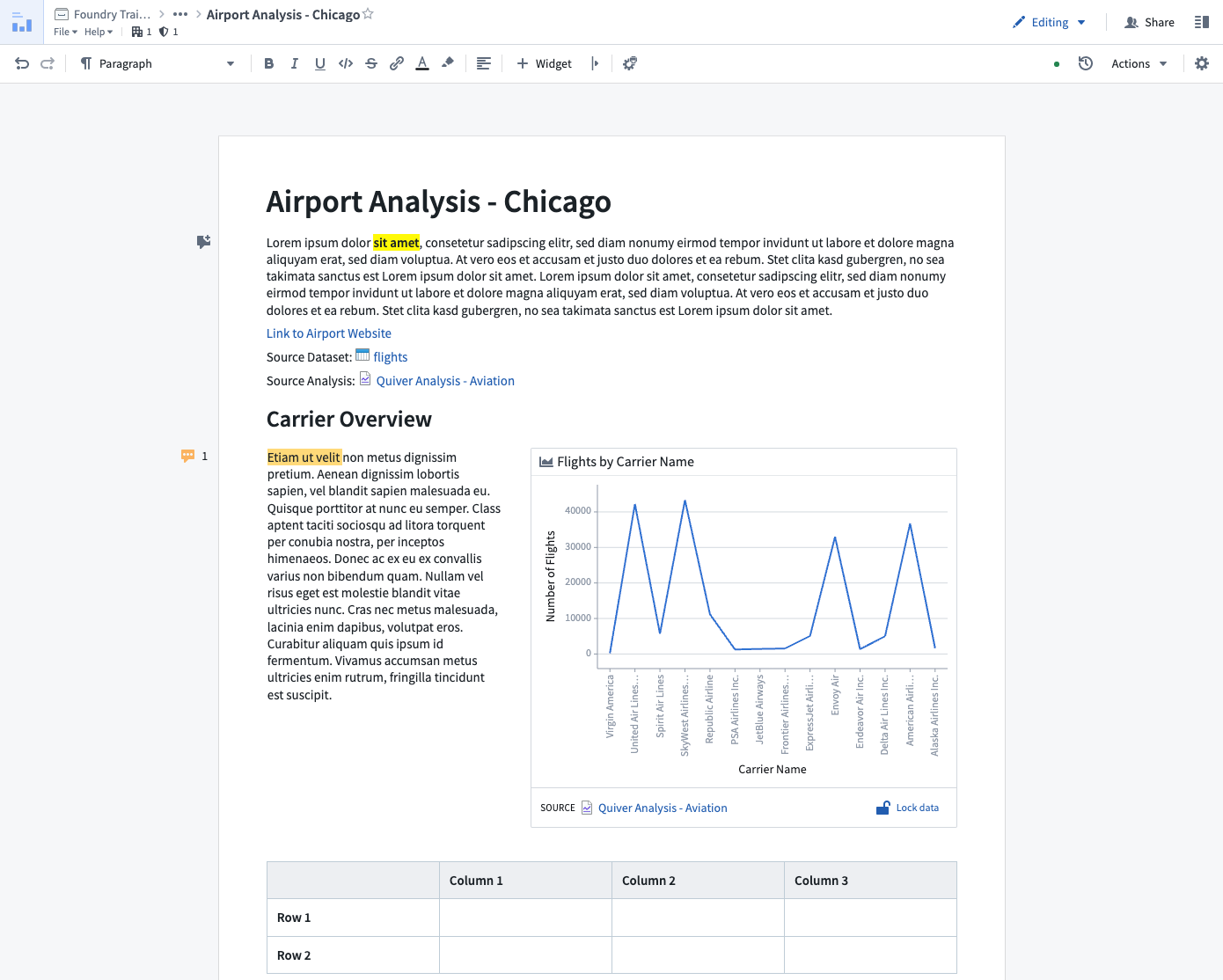Follow the Link to Airport Website
The image size is (1223, 980).
(x=329, y=333)
